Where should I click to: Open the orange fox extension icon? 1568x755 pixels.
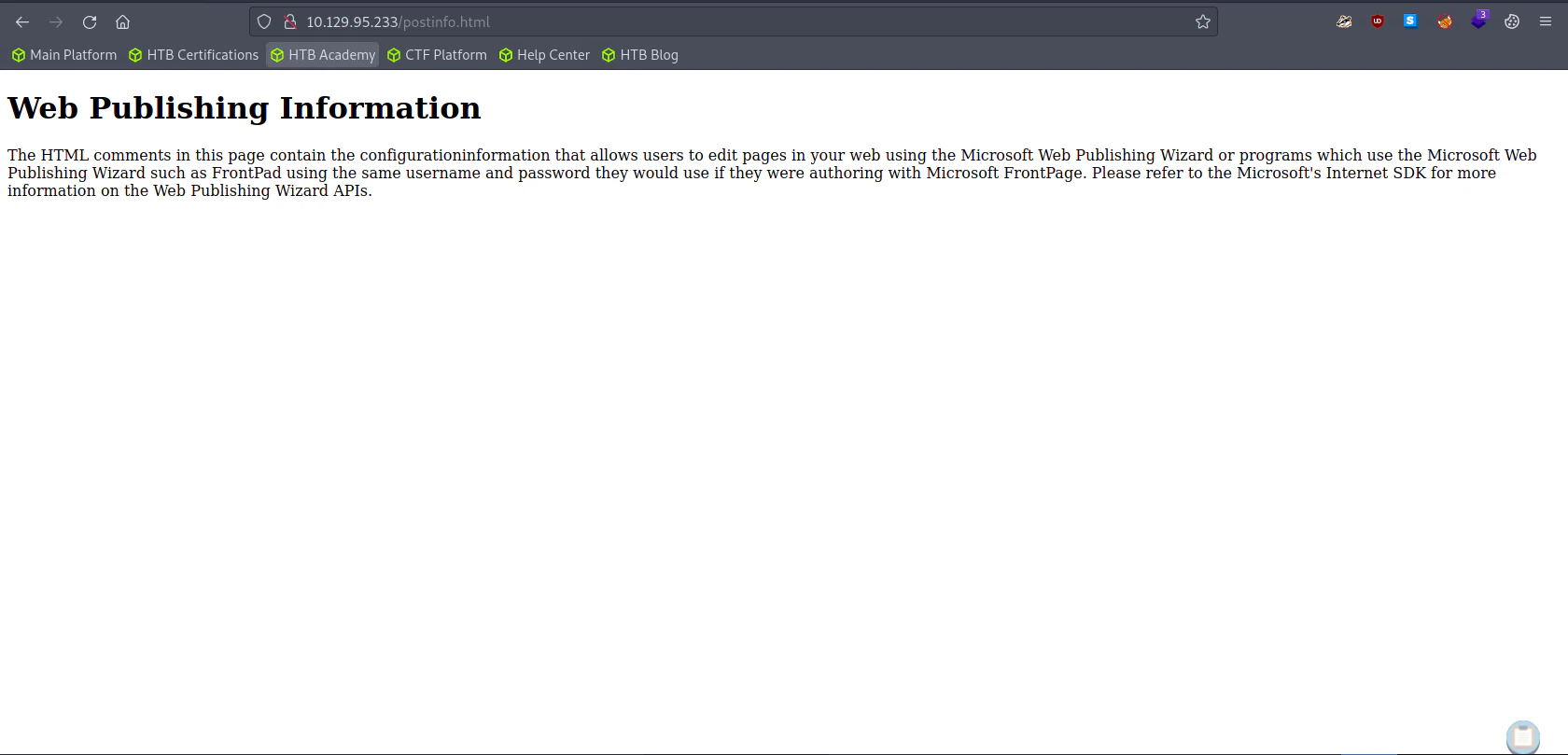(x=1445, y=21)
